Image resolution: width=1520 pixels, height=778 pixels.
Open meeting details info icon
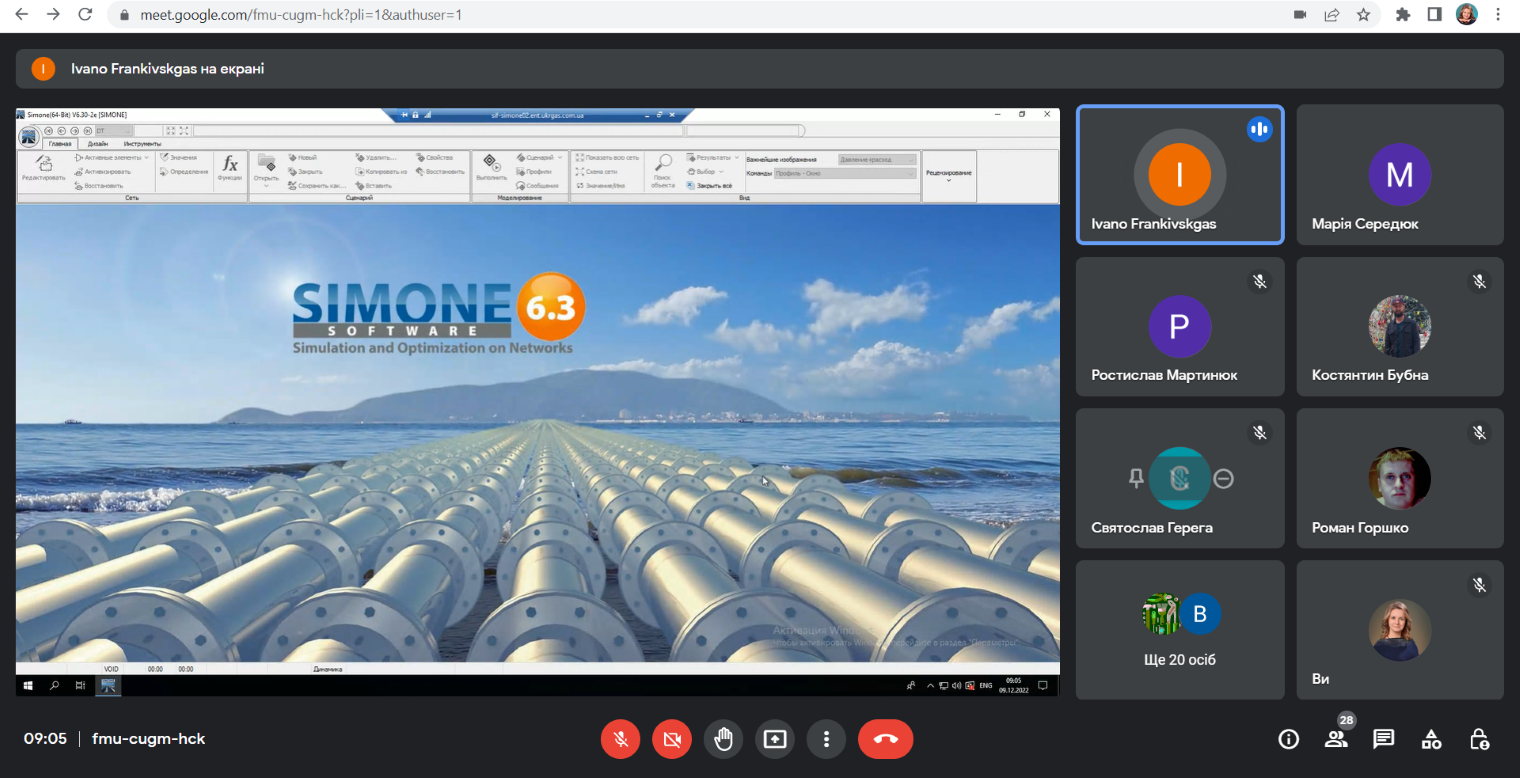pyautogui.click(x=1289, y=739)
